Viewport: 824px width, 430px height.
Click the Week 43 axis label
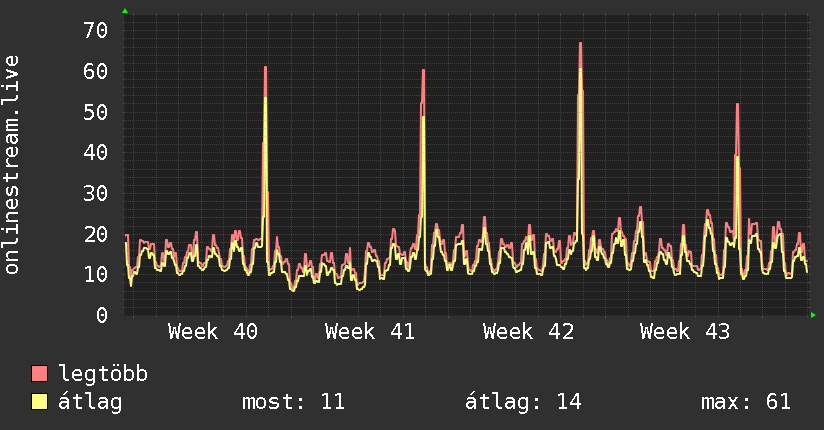(x=685, y=332)
